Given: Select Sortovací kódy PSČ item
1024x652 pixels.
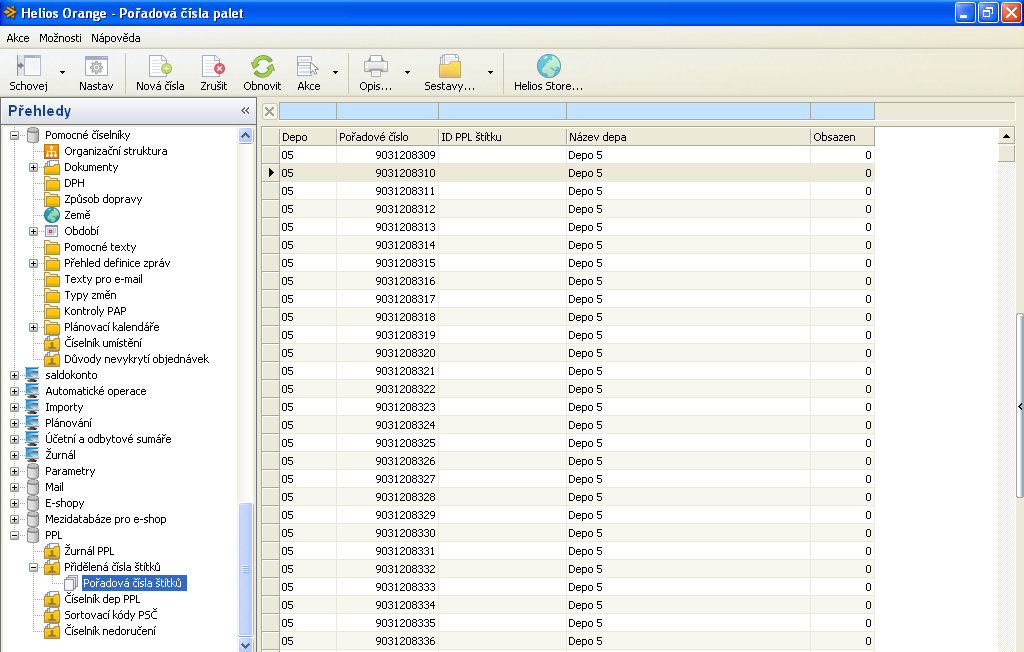Looking at the screenshot, I should [x=110, y=615].
